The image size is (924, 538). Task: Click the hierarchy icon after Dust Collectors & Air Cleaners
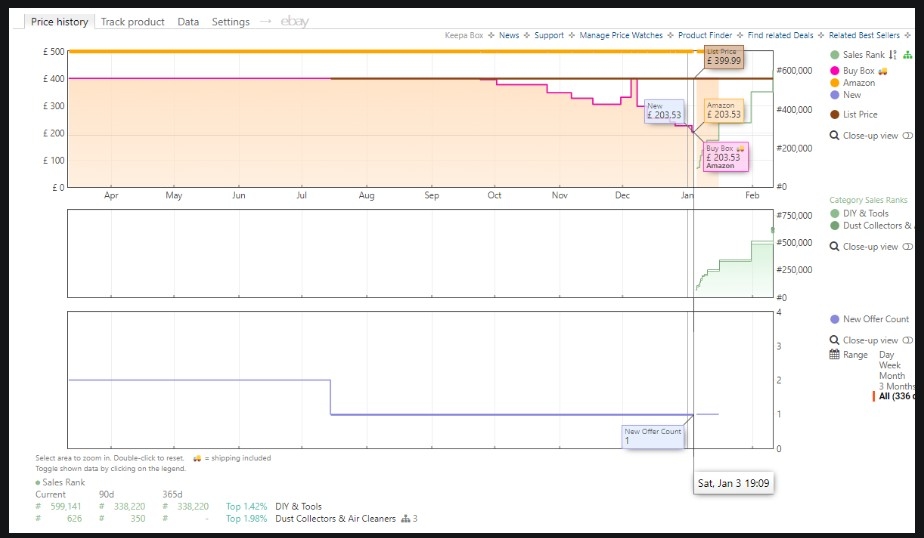point(406,519)
